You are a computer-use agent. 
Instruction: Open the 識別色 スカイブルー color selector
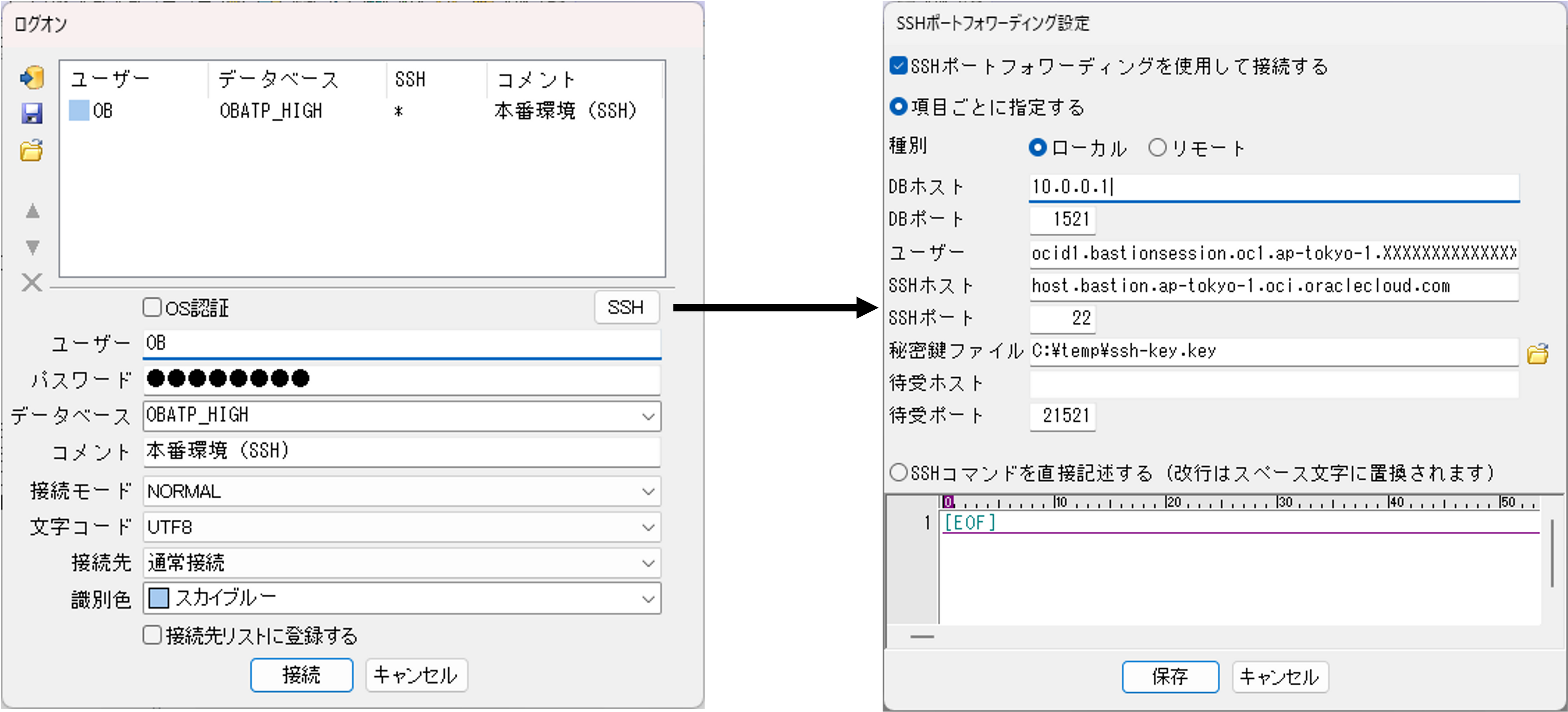(x=648, y=599)
